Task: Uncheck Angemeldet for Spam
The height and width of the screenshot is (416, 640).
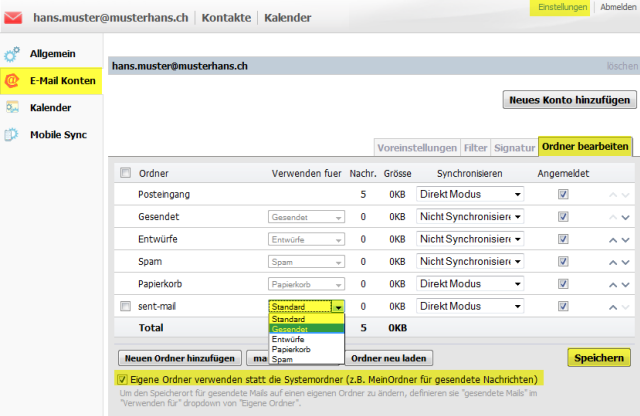Action: click(x=563, y=261)
